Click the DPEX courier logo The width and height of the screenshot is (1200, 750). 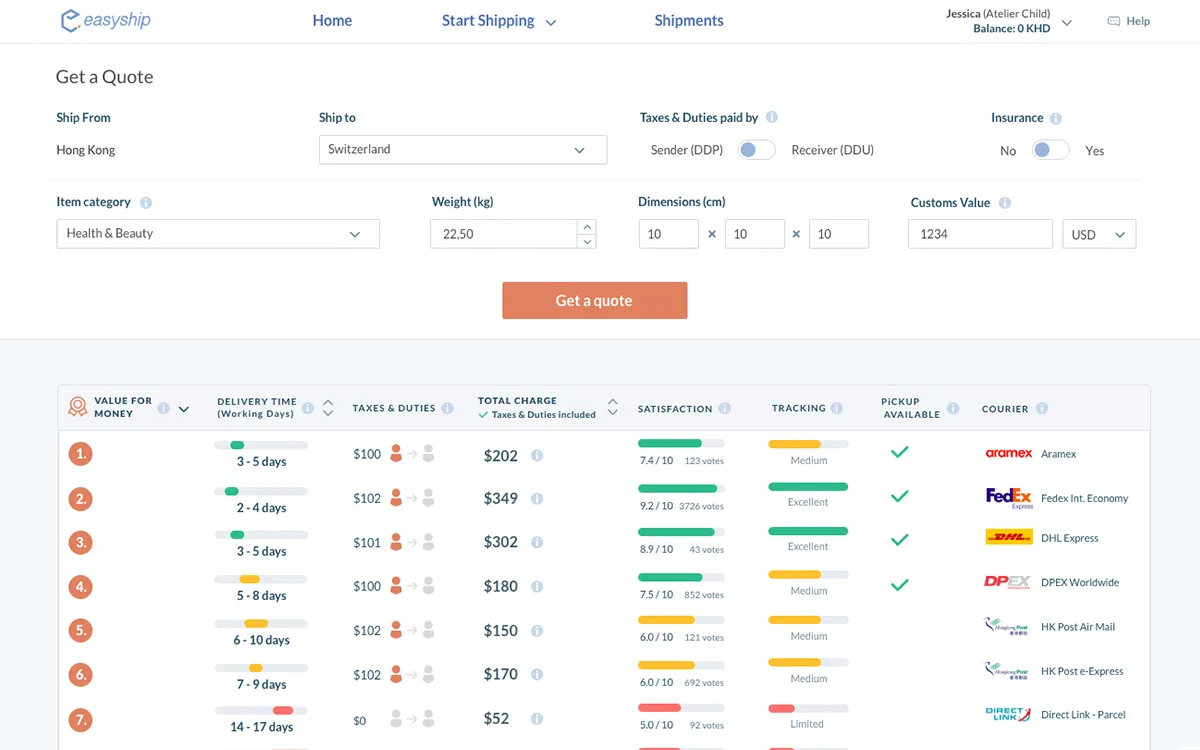(1008, 582)
